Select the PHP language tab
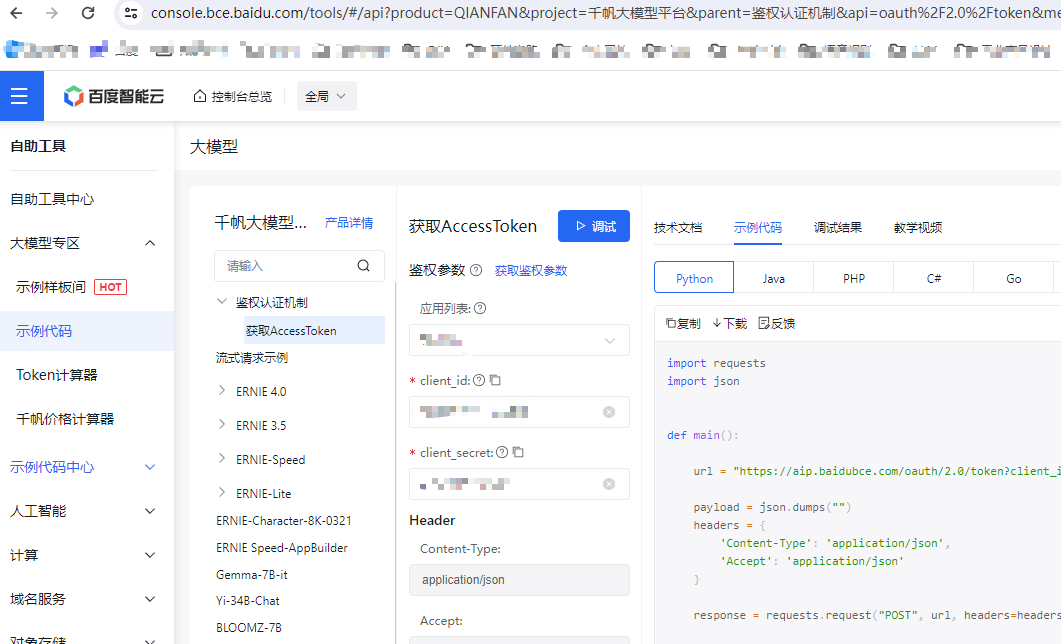Screen dimensions: 1061x644 pos(854,278)
